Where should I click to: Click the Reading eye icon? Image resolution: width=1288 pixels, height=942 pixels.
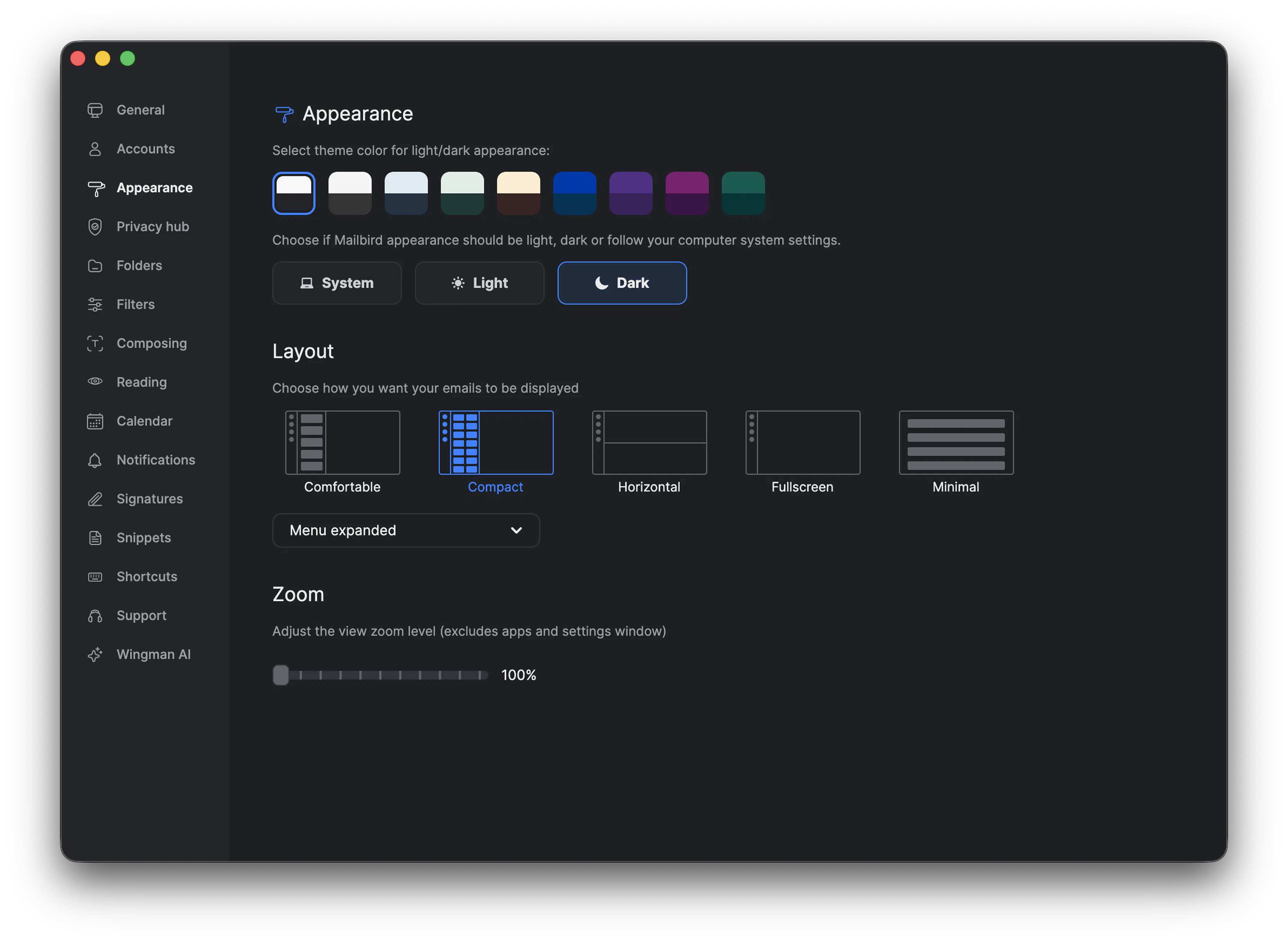tap(95, 381)
